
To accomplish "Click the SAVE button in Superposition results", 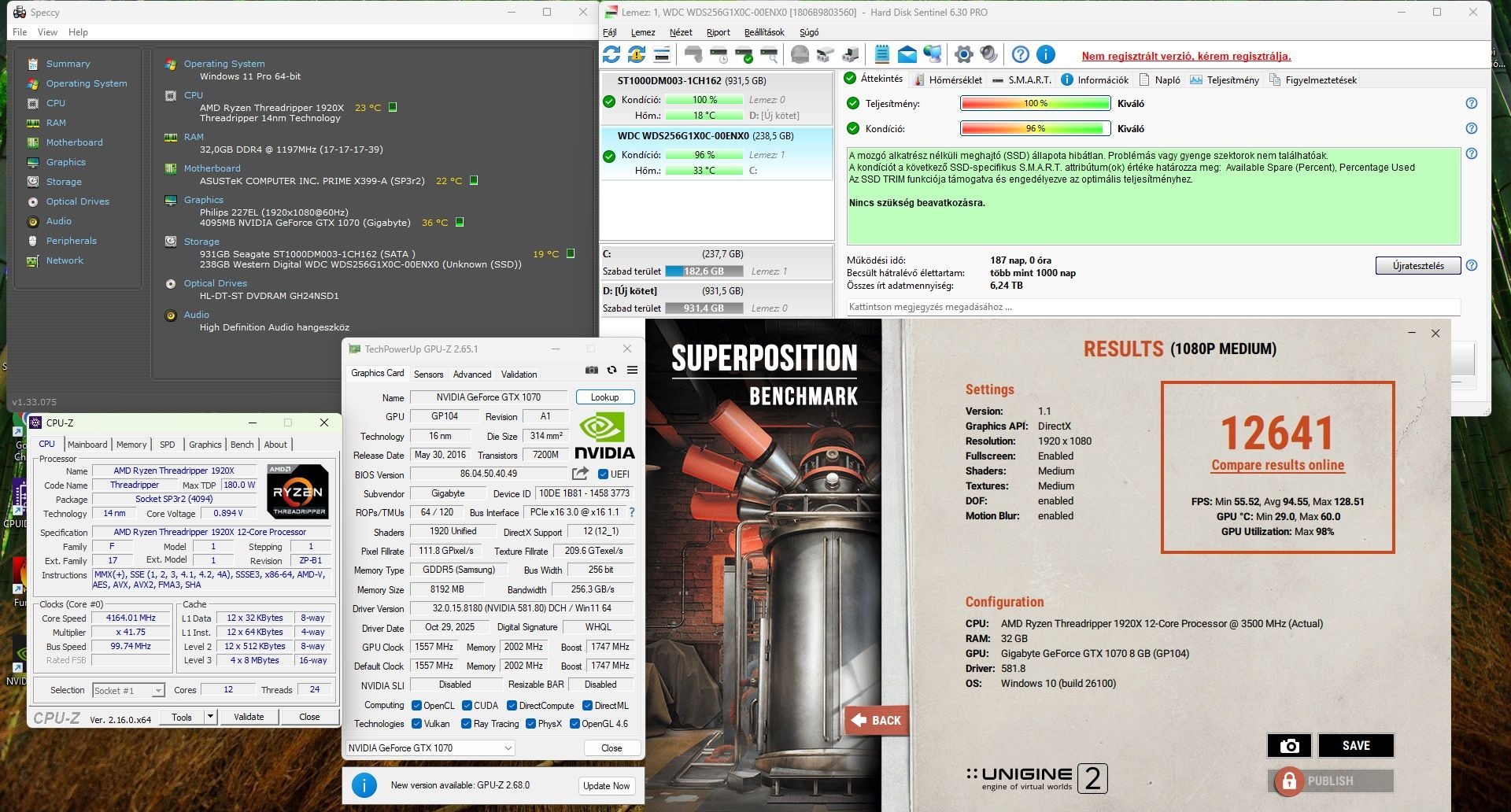I will (1356, 745).
